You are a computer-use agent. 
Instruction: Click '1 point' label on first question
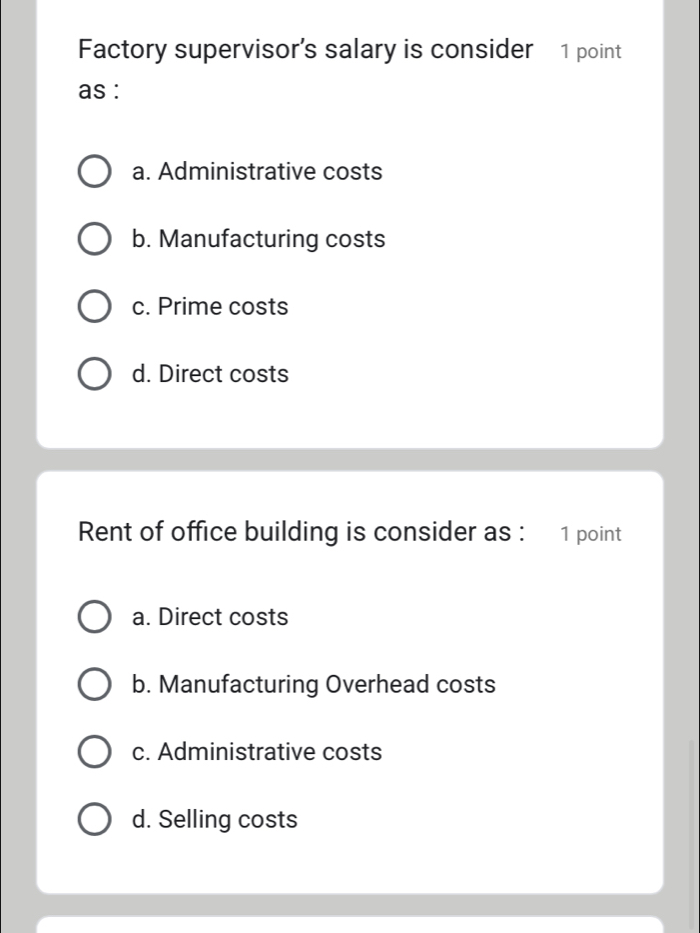tap(592, 51)
